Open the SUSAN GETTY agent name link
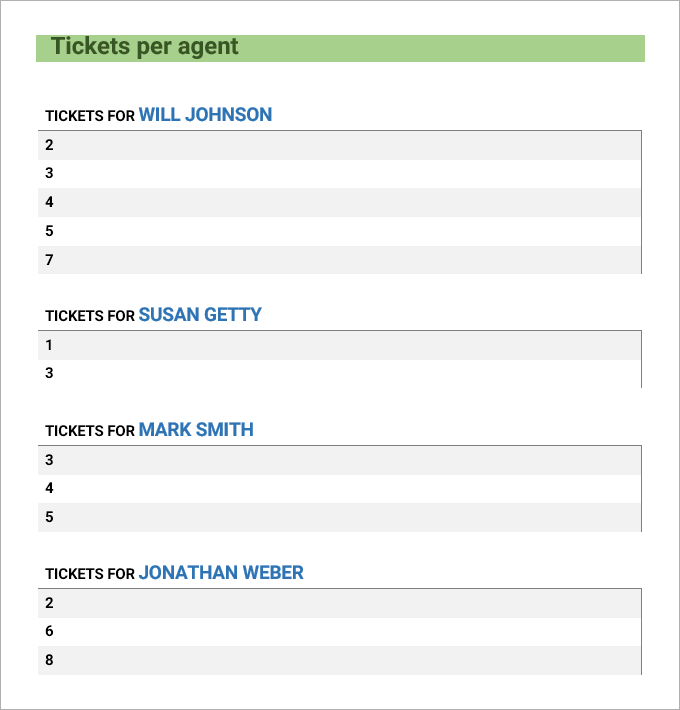 pyautogui.click(x=200, y=315)
